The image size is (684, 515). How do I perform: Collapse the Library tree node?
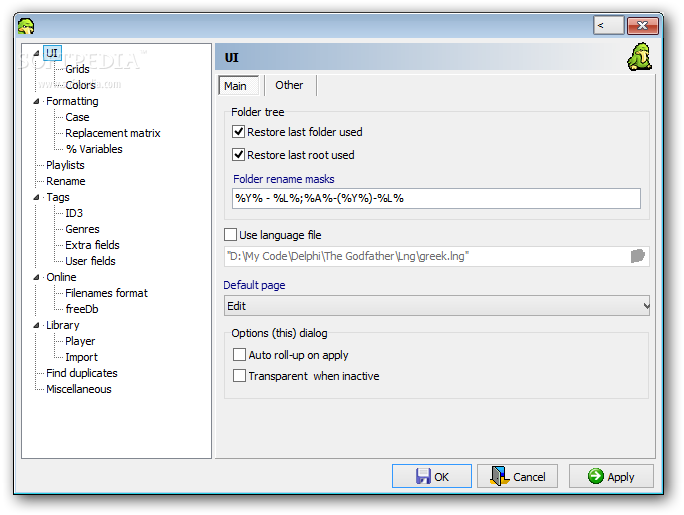click(x=37, y=325)
